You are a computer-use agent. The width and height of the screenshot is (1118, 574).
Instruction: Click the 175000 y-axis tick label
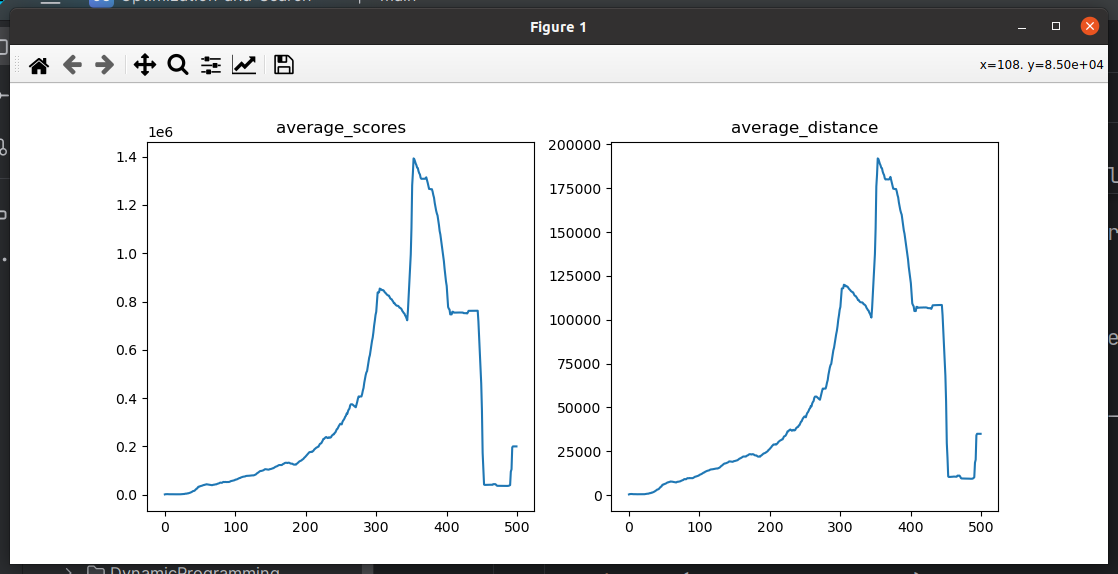(576, 189)
